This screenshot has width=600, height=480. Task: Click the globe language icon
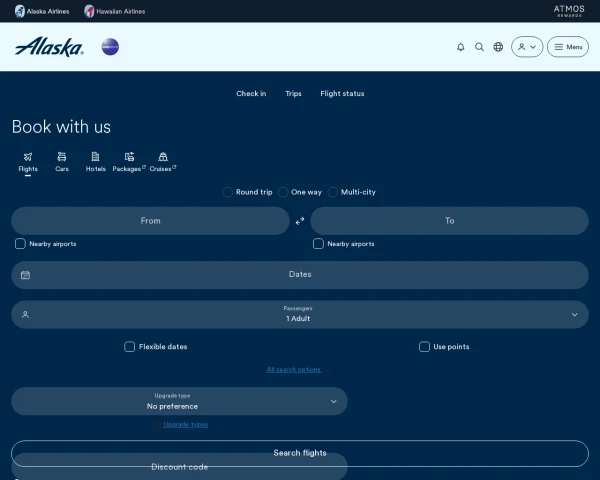tap(498, 47)
